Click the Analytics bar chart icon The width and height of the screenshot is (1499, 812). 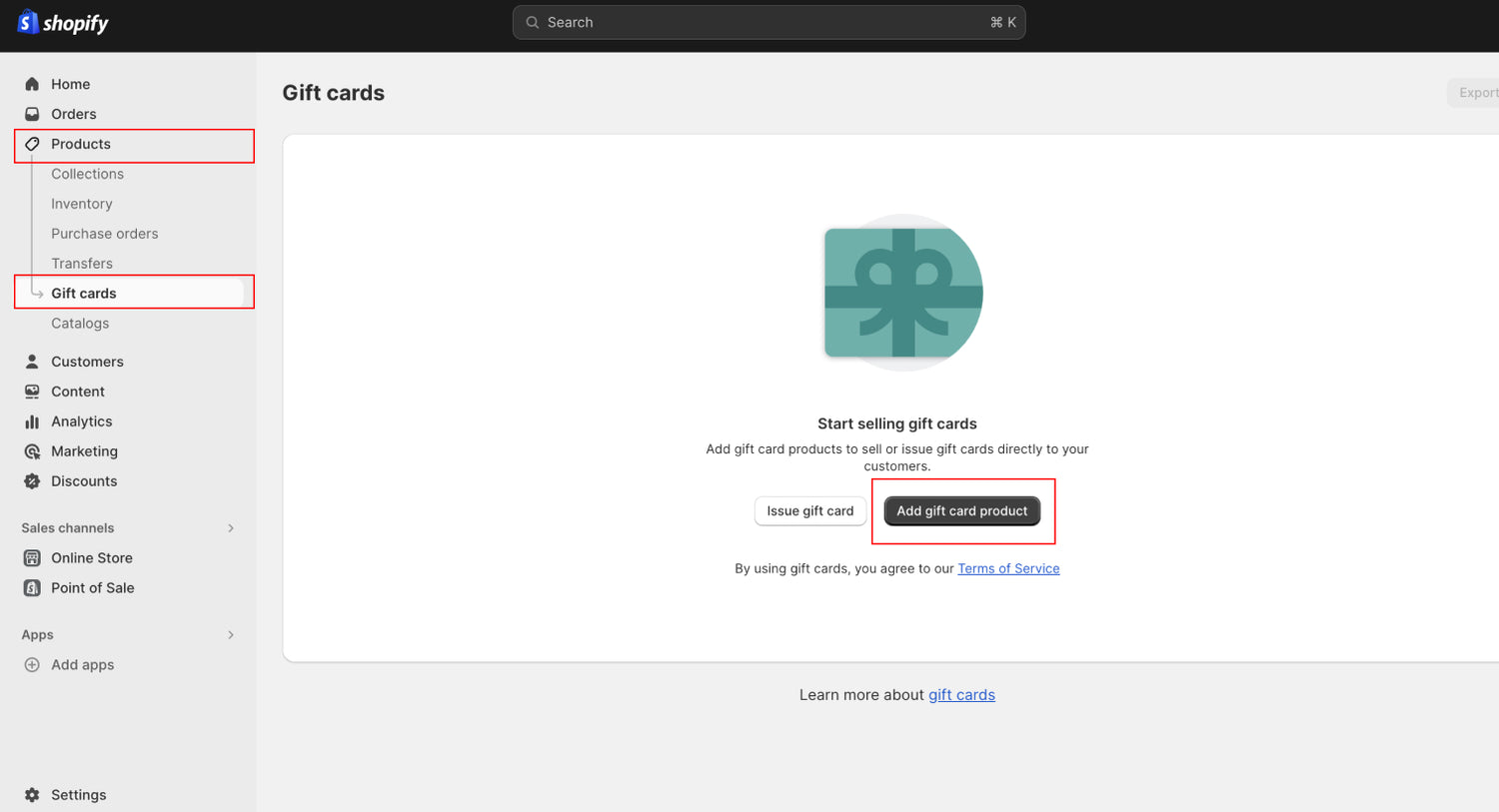[32, 421]
